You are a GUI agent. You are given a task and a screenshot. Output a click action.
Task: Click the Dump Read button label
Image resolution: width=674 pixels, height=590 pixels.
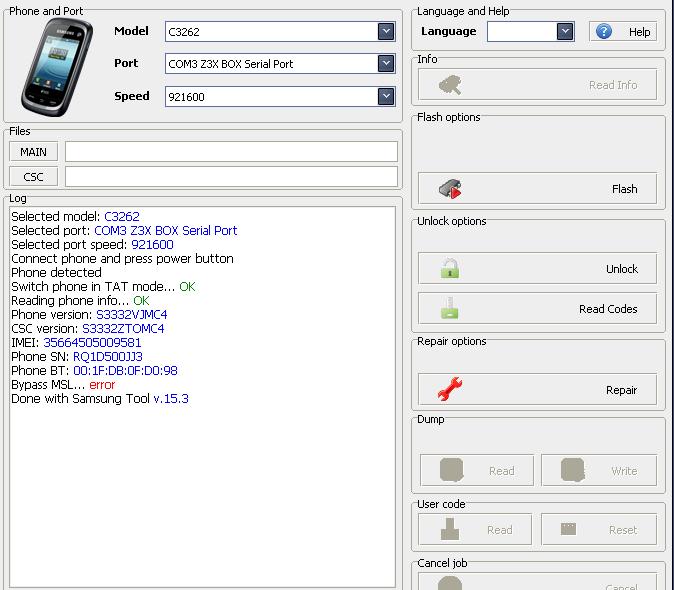tap(502, 471)
